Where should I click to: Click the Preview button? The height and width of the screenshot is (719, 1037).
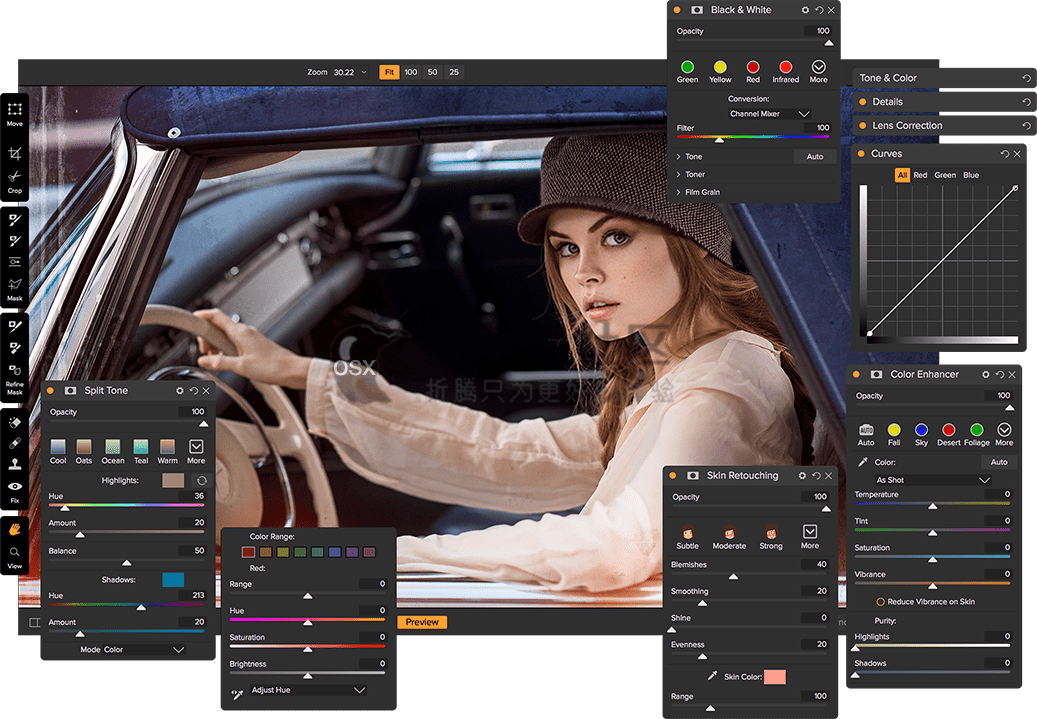[422, 622]
